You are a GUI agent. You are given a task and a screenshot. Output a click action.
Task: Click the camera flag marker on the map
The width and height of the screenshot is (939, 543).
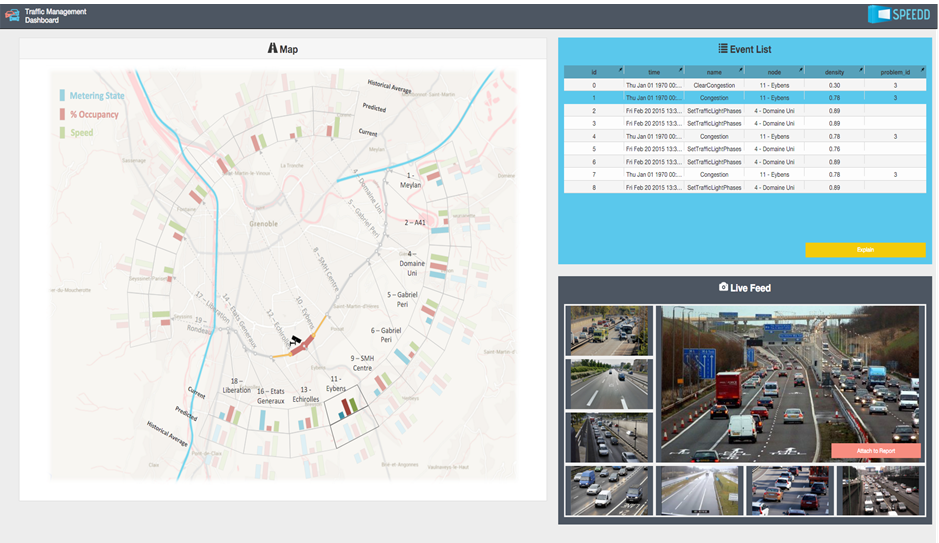(x=295, y=340)
